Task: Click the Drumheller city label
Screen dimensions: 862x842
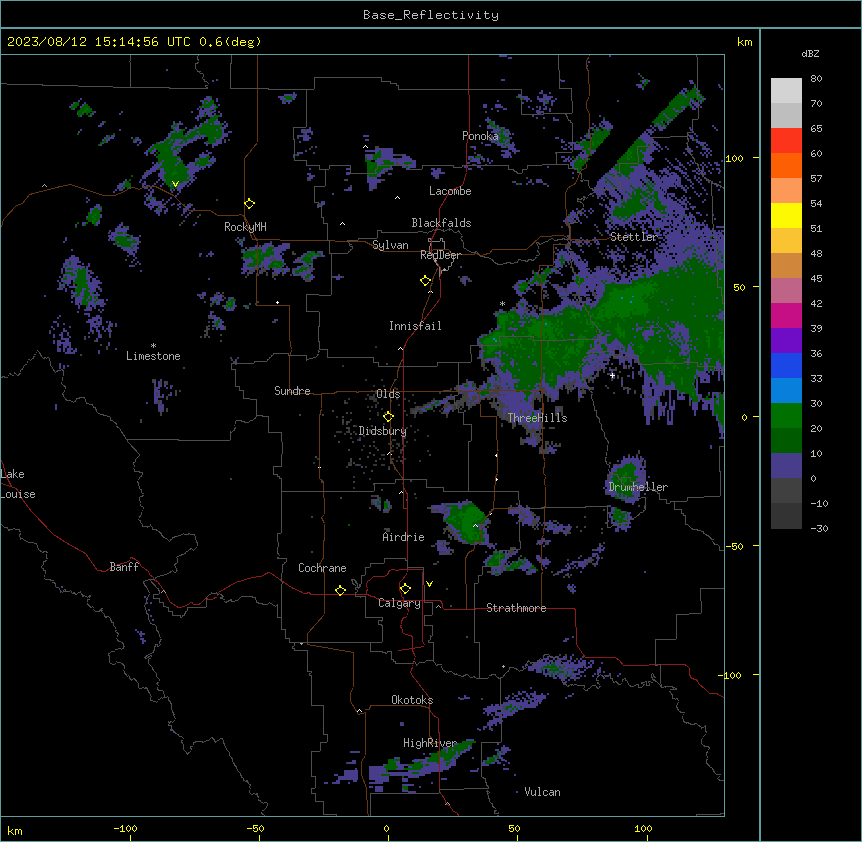Action: click(638, 487)
